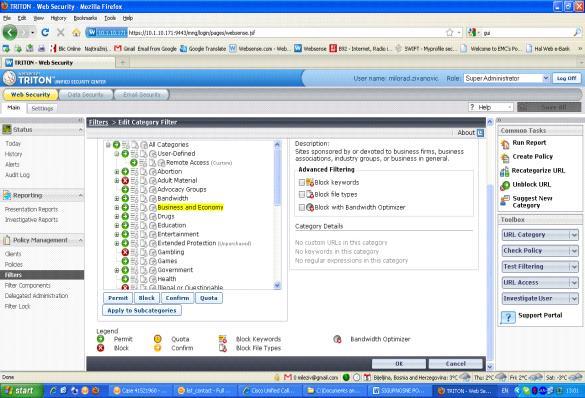Expand the Adult Material category node
This screenshot has width=585, height=398.
click(117, 181)
